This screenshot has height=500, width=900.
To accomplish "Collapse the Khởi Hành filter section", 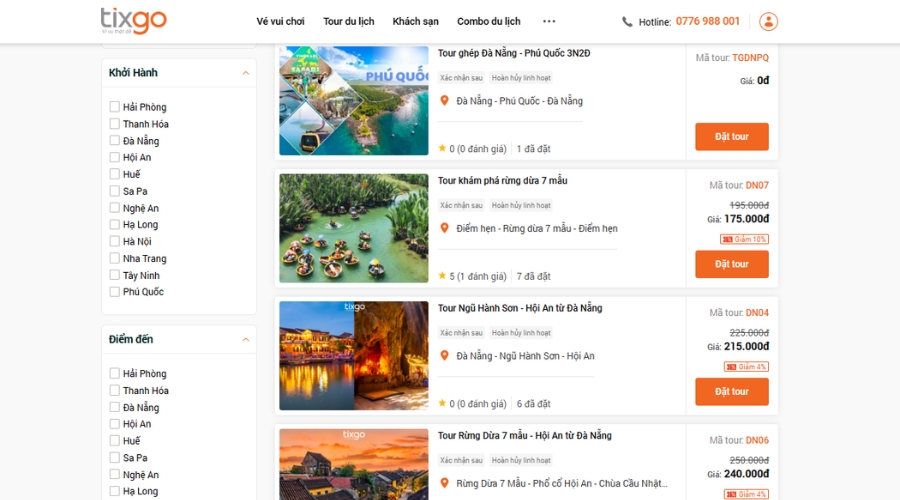I will pos(246,73).
